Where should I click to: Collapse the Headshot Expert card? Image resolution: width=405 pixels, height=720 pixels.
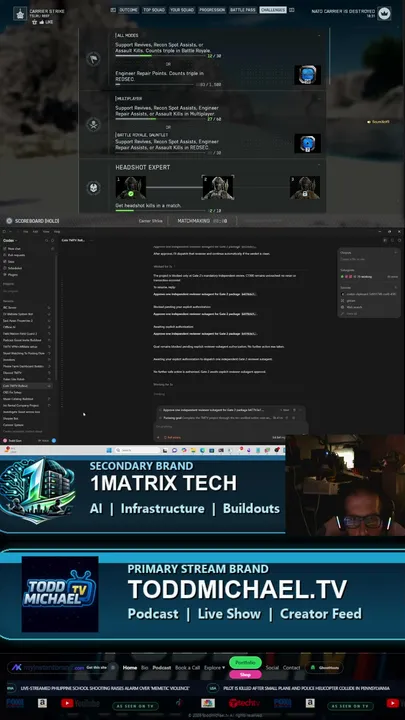tap(319, 165)
